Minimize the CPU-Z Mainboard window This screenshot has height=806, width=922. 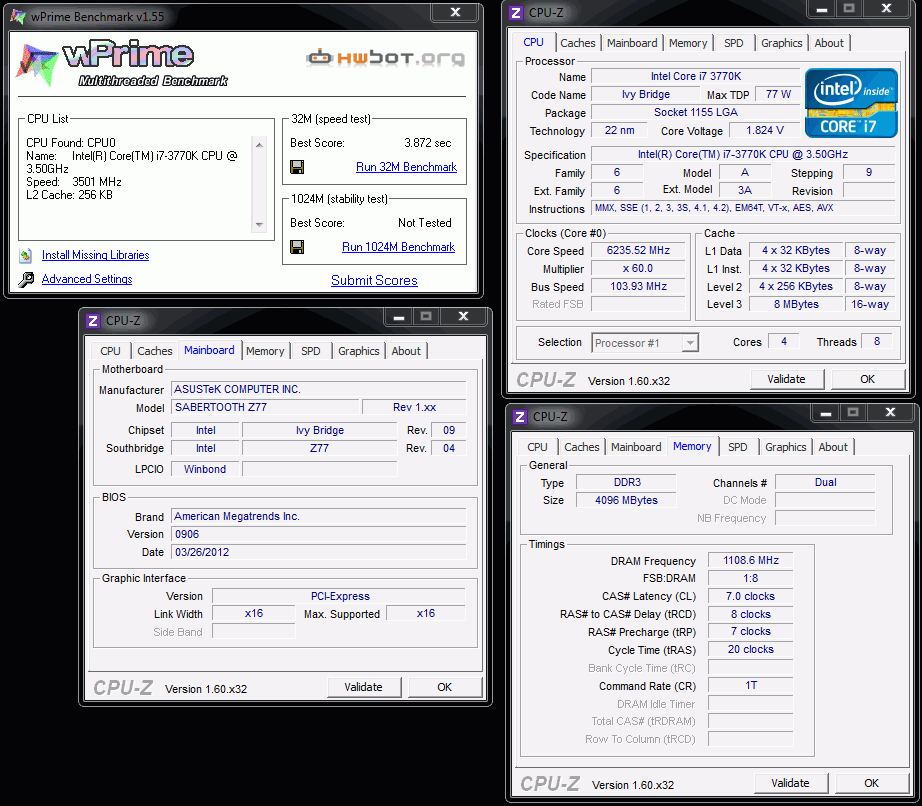pos(399,316)
